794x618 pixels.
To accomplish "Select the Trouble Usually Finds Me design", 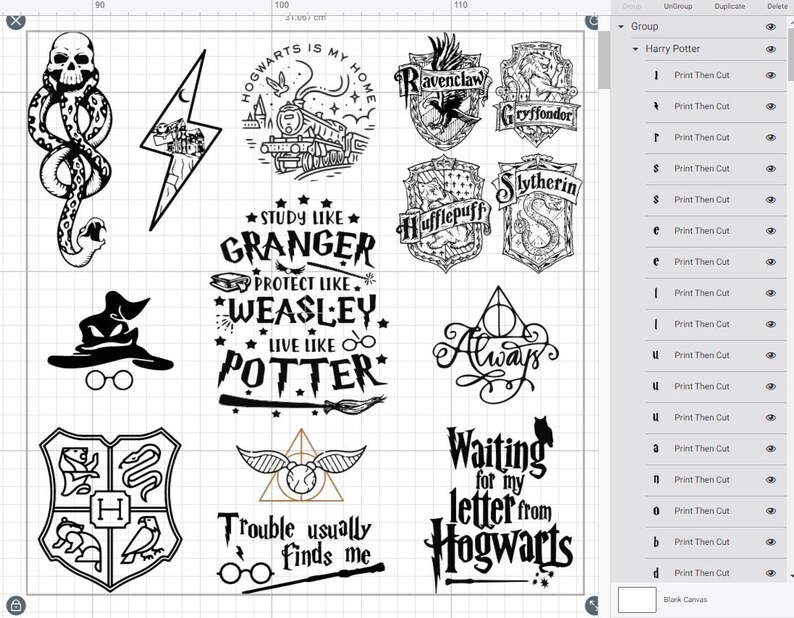I will pyautogui.click(x=301, y=553).
